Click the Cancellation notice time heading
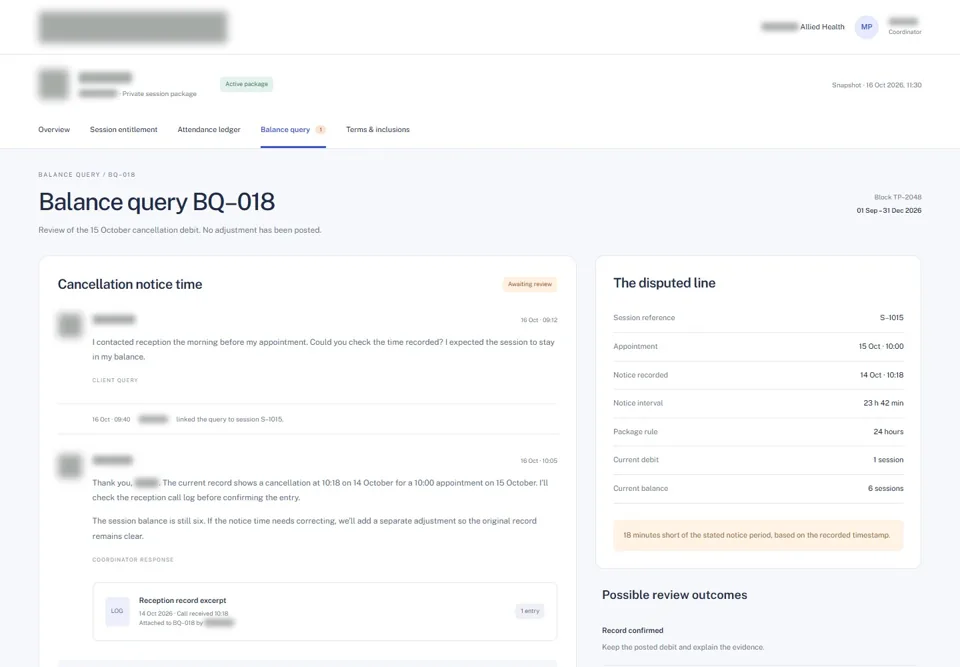This screenshot has width=960, height=667. [x=130, y=284]
